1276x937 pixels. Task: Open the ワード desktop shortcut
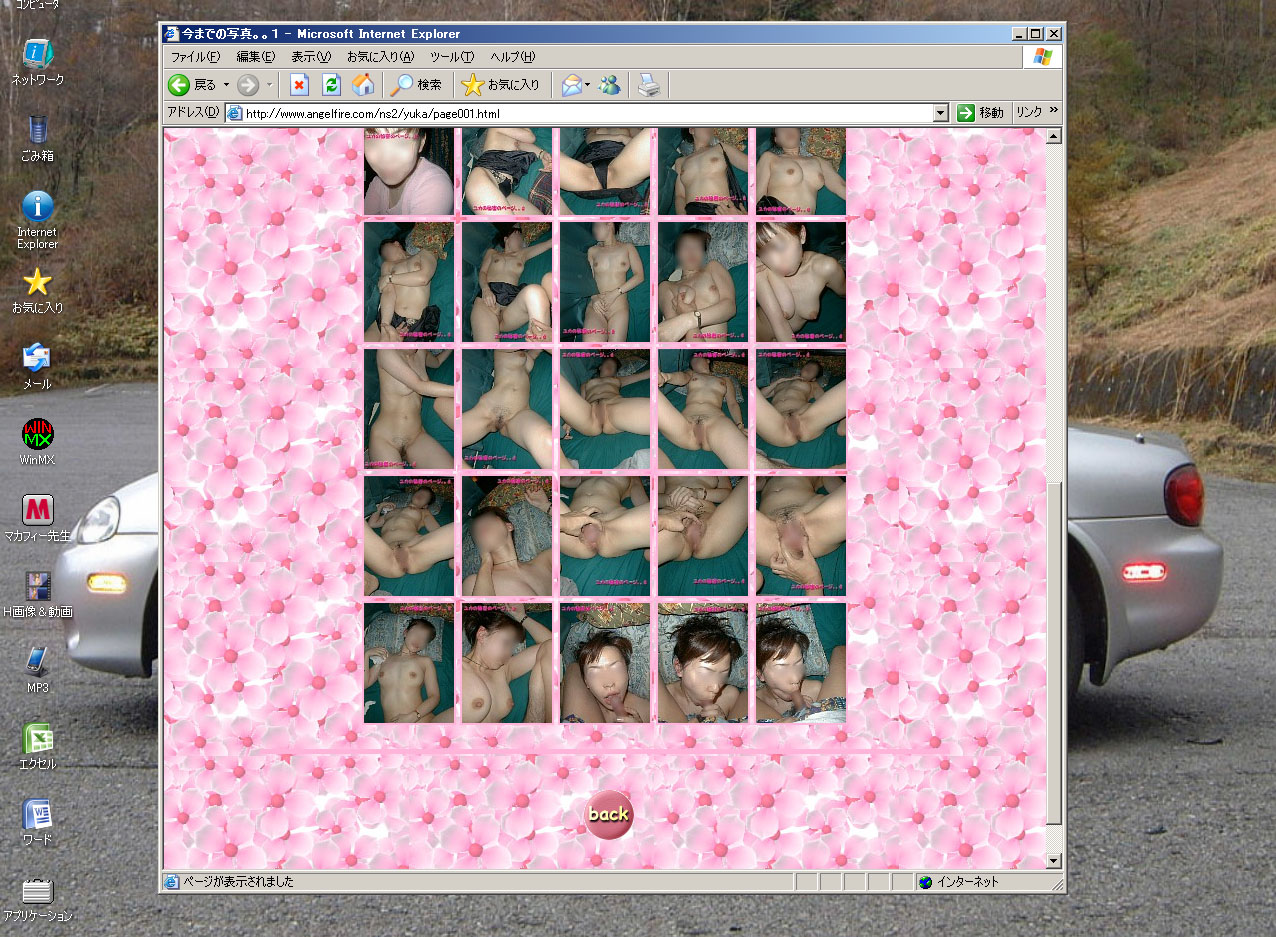point(37,815)
